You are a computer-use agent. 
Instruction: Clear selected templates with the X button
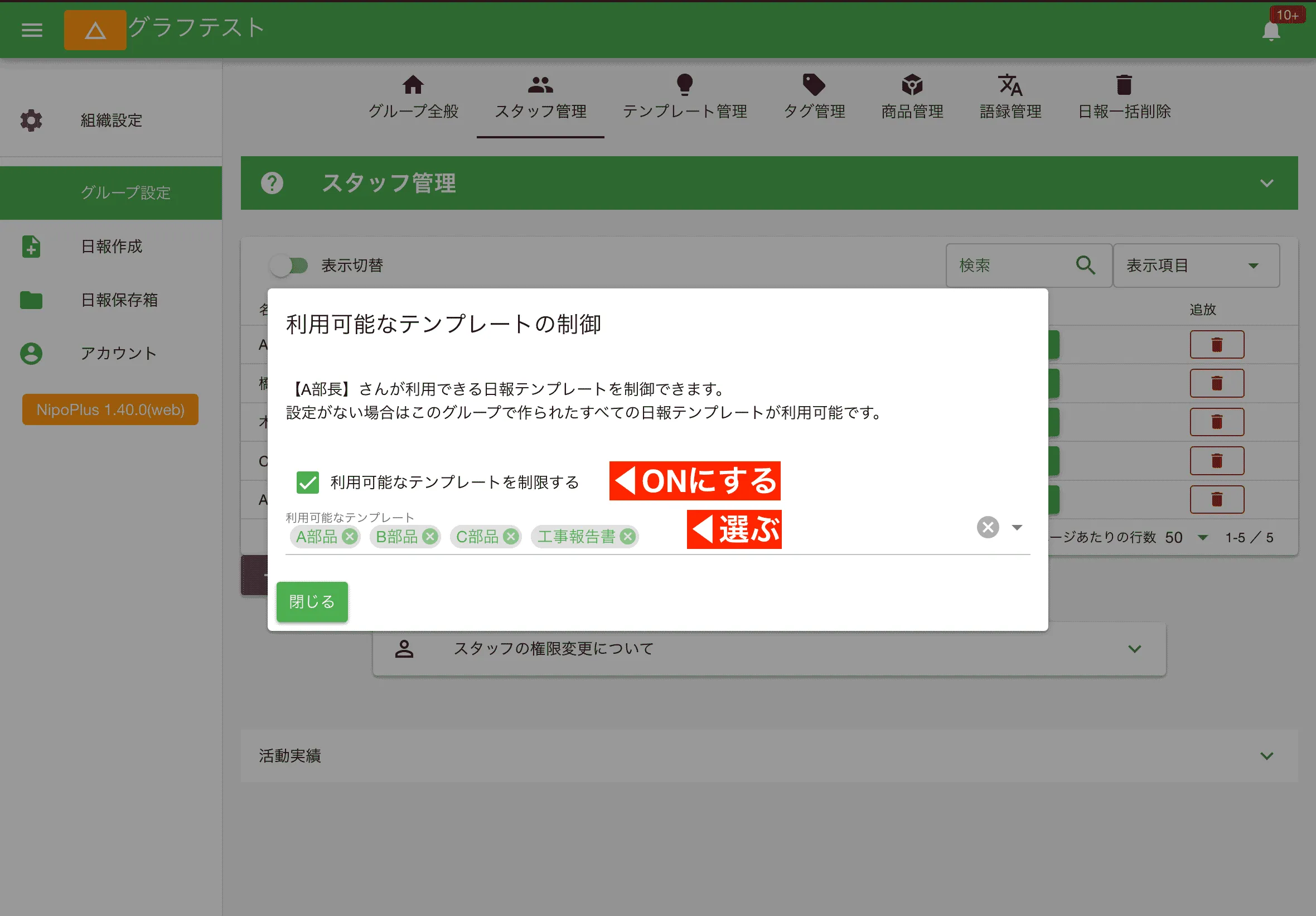coord(987,527)
